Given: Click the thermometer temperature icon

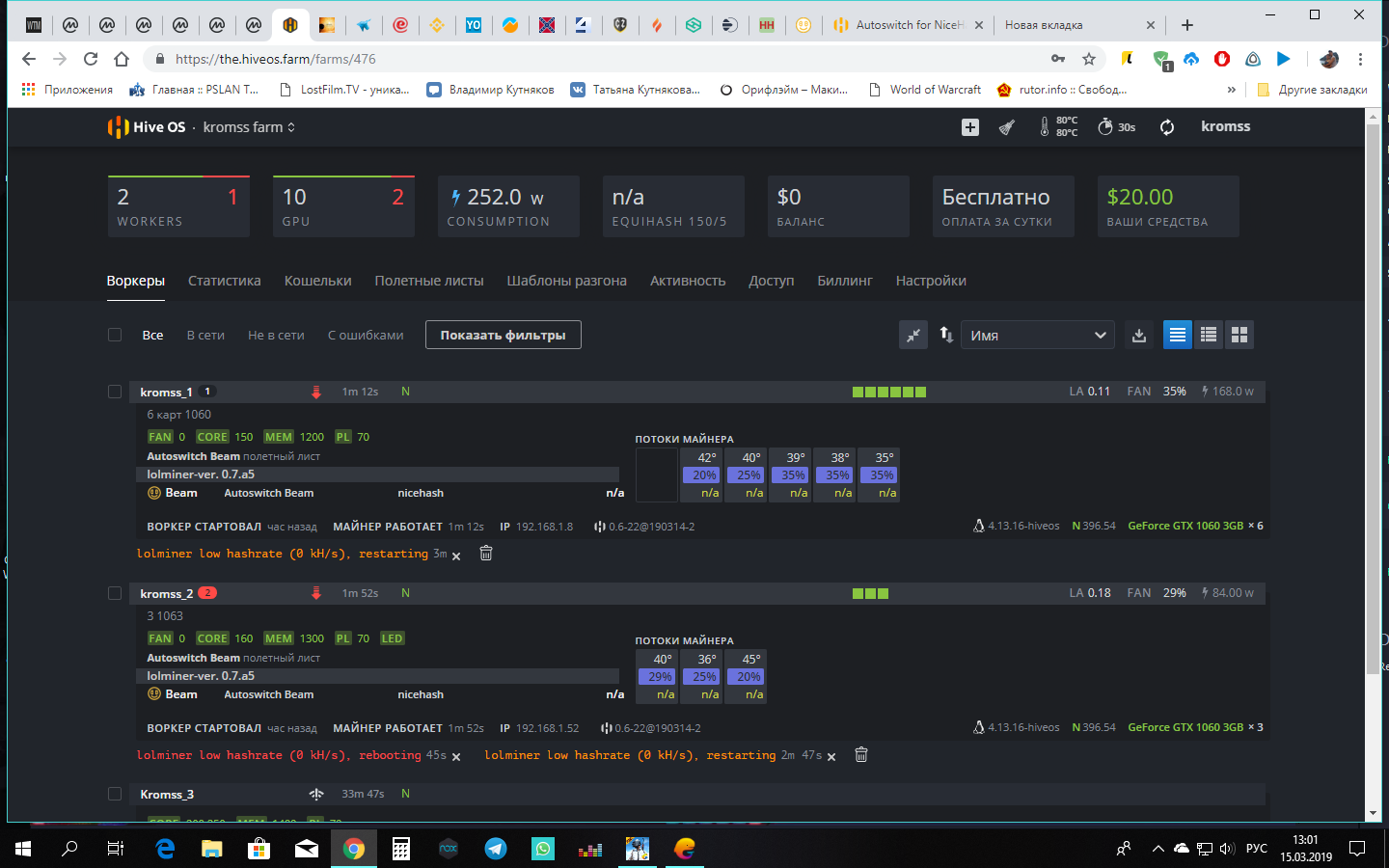Looking at the screenshot, I should [x=1045, y=126].
